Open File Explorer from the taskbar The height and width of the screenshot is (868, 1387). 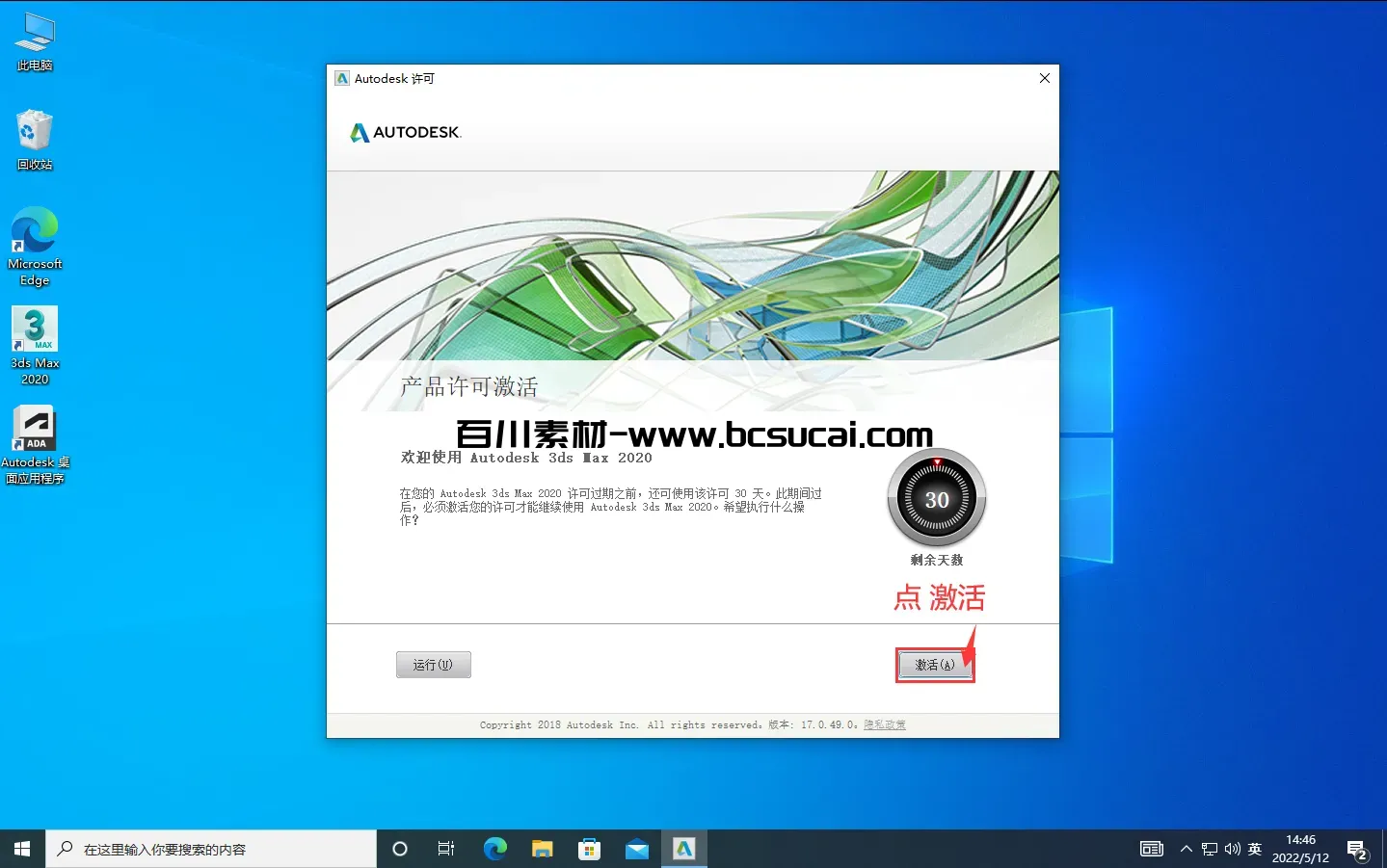click(x=542, y=849)
